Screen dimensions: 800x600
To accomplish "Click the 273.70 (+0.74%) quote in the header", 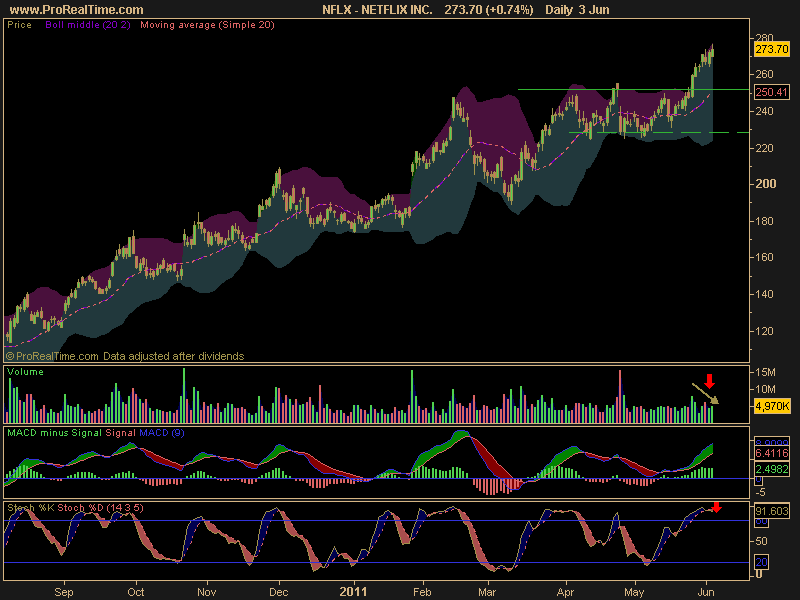I will click(x=489, y=10).
